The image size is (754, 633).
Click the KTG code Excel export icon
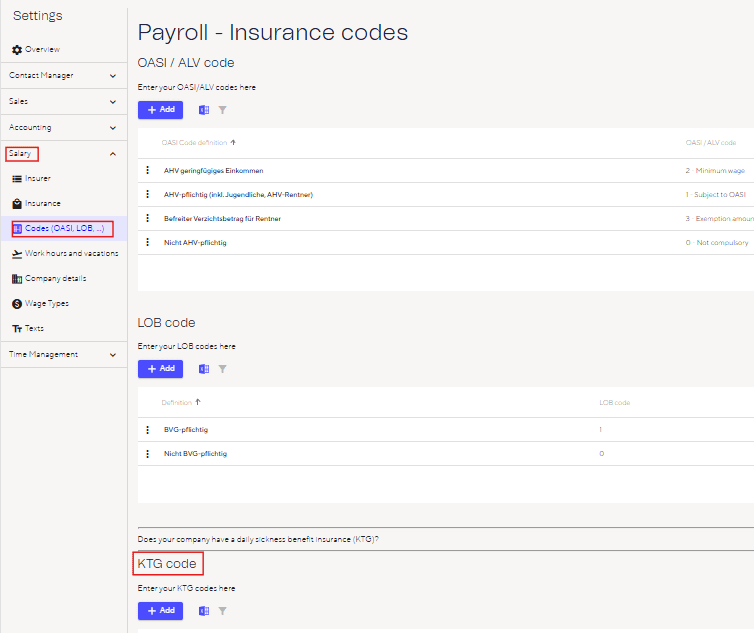[x=204, y=610]
